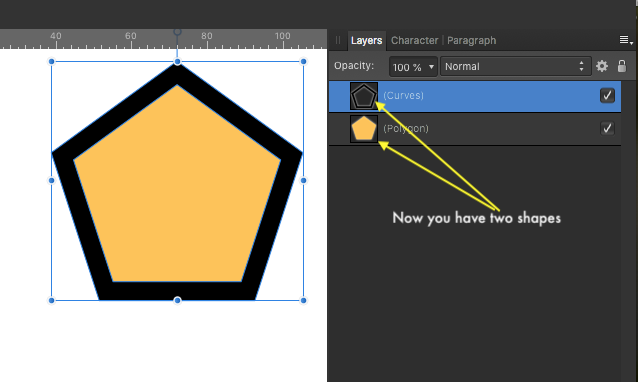
Task: Switch to the Character tab
Action: [x=414, y=40]
